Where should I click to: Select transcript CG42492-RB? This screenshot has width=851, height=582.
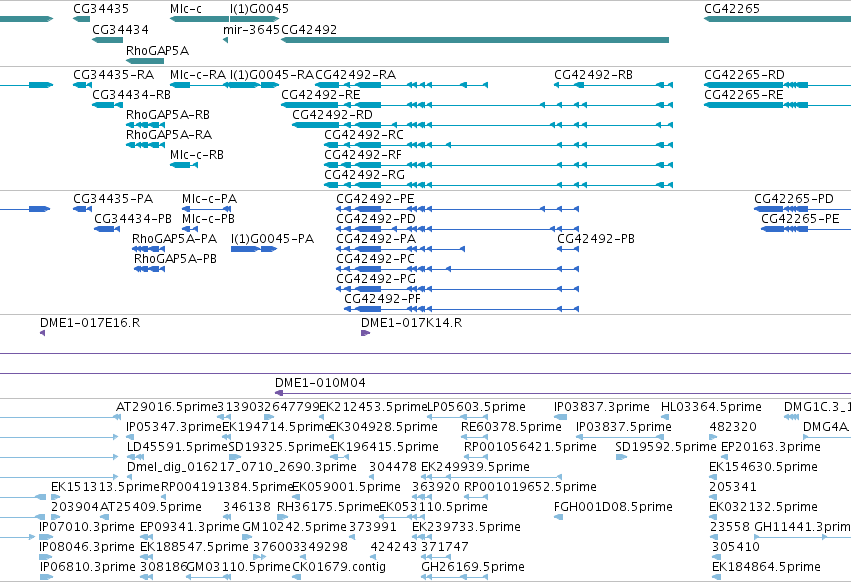(x=613, y=85)
